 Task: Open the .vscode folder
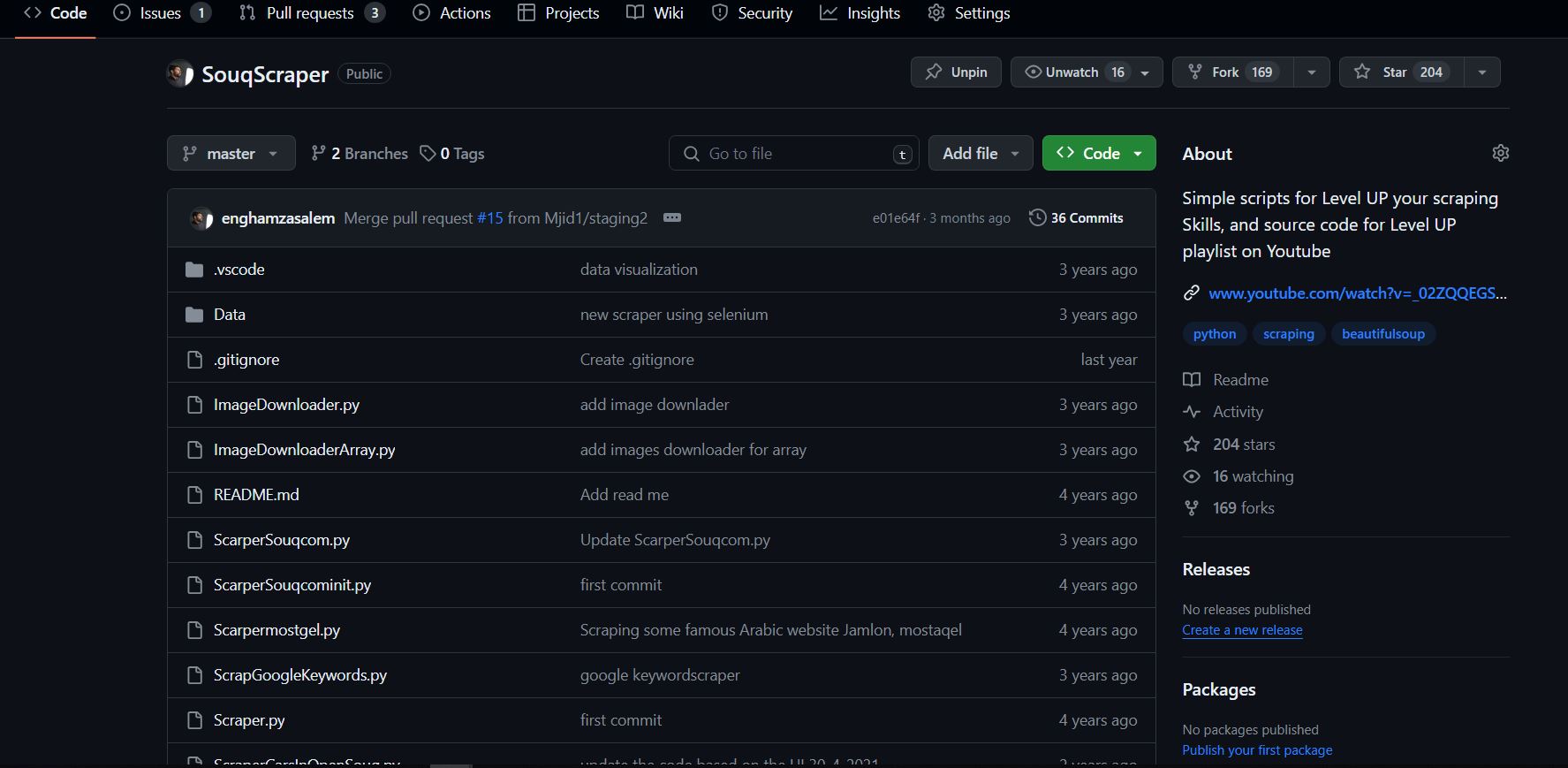239,270
